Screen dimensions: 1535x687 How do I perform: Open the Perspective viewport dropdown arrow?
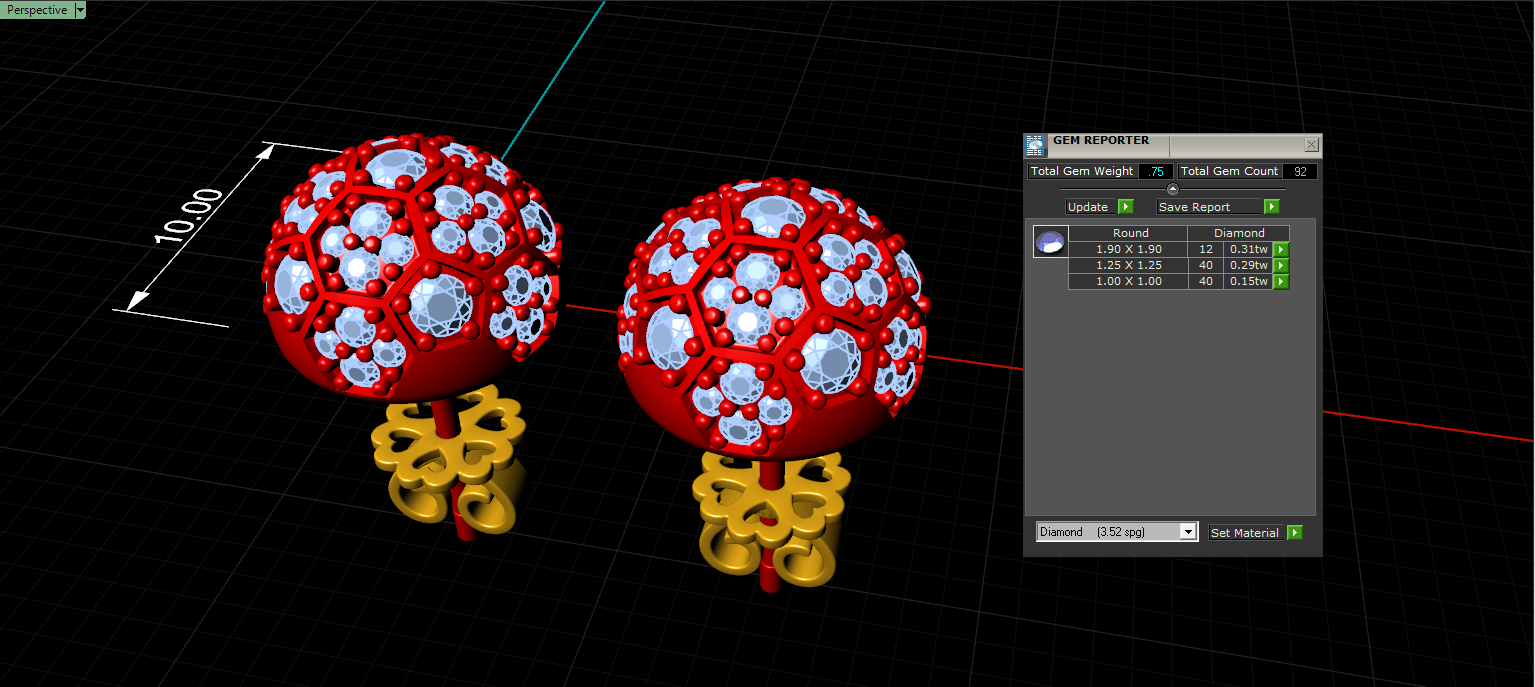point(81,10)
